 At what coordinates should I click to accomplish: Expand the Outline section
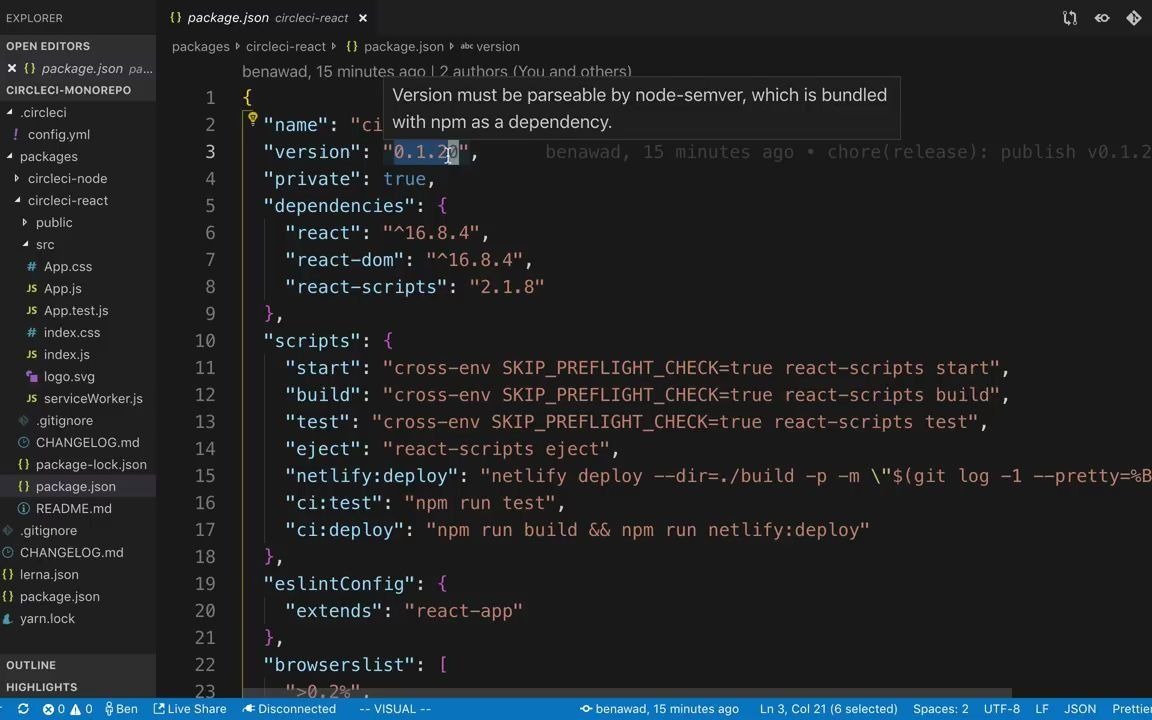(78, 665)
